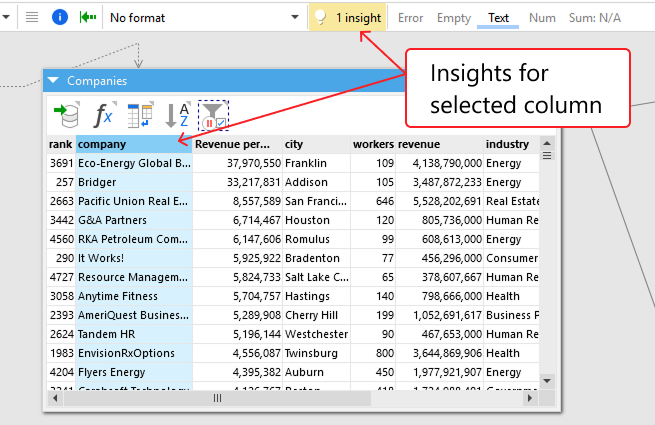Collapse the Companies node triangle

[53, 80]
